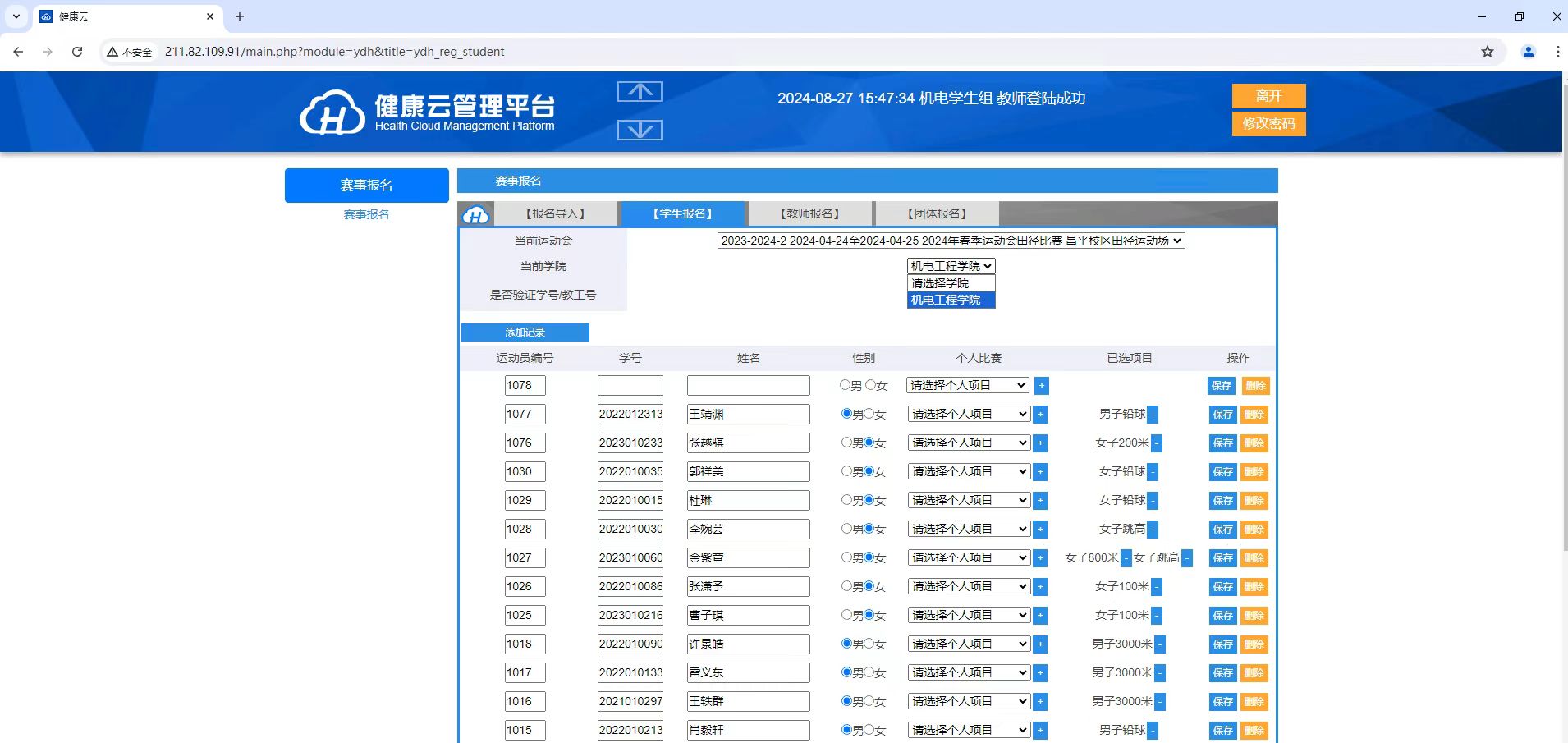This screenshot has width=1568, height=743.
Task: Select 男 radio for new athlete 1078
Action: 845,385
